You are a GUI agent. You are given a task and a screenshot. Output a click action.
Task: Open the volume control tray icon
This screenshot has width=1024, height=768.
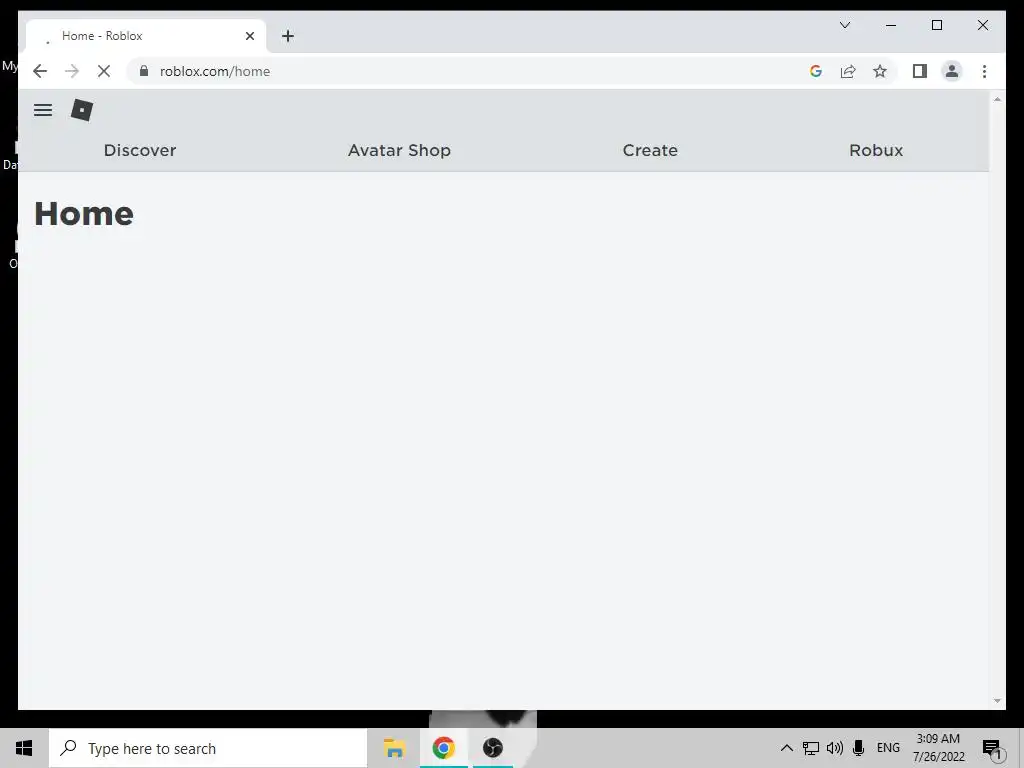pos(835,748)
